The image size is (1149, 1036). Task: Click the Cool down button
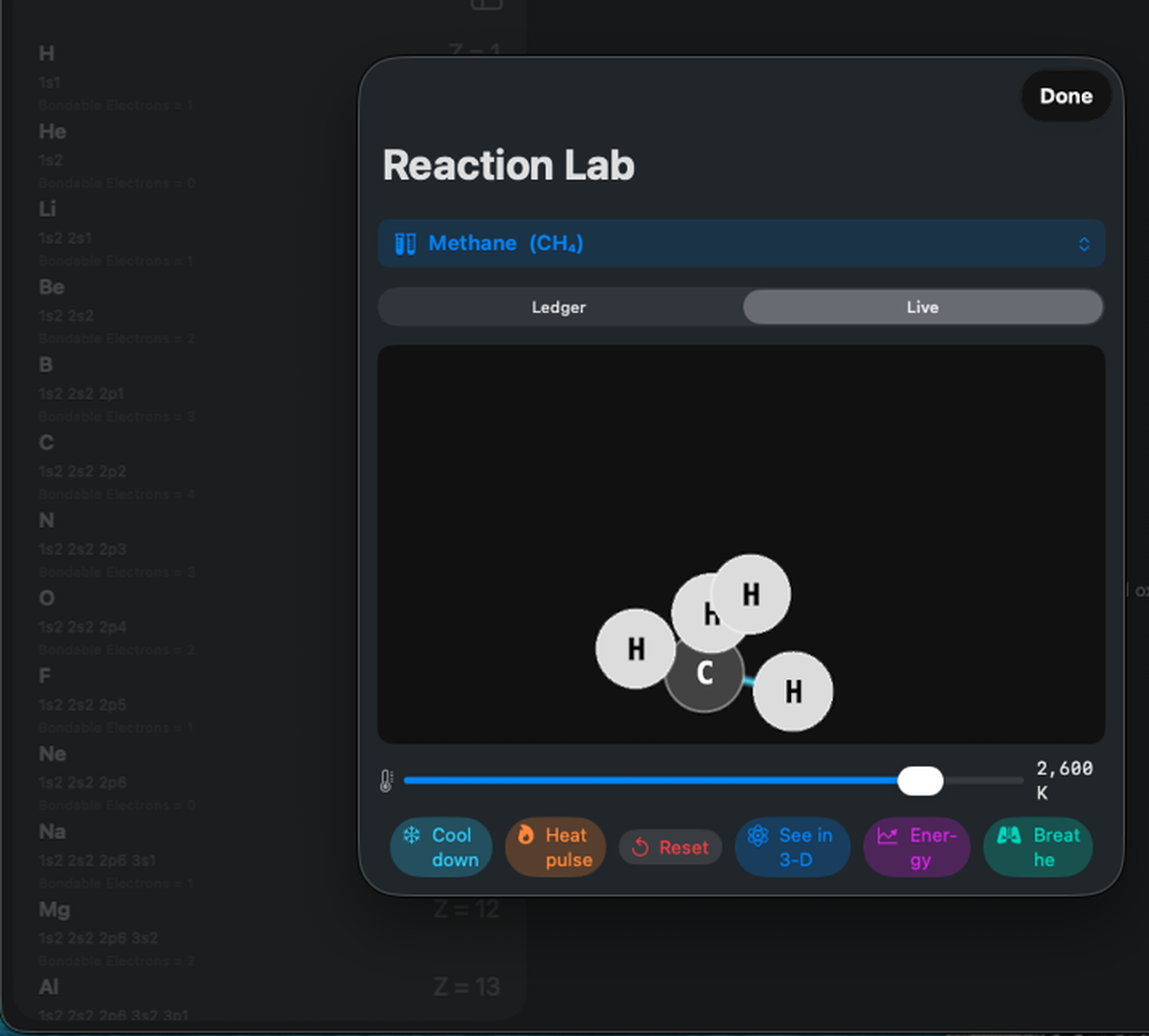coord(441,847)
